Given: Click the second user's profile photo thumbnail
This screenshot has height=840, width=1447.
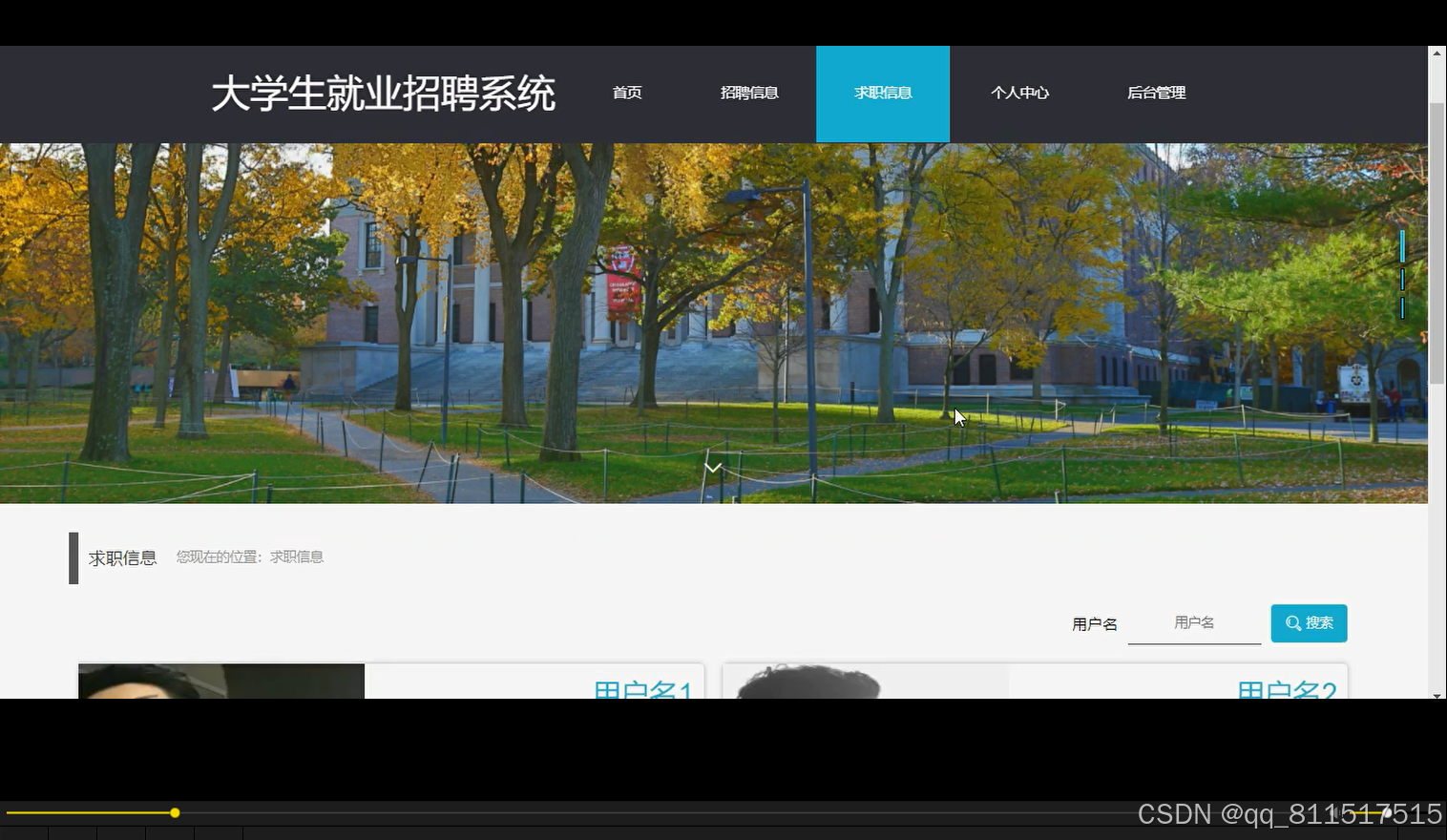Looking at the screenshot, I should (865, 682).
